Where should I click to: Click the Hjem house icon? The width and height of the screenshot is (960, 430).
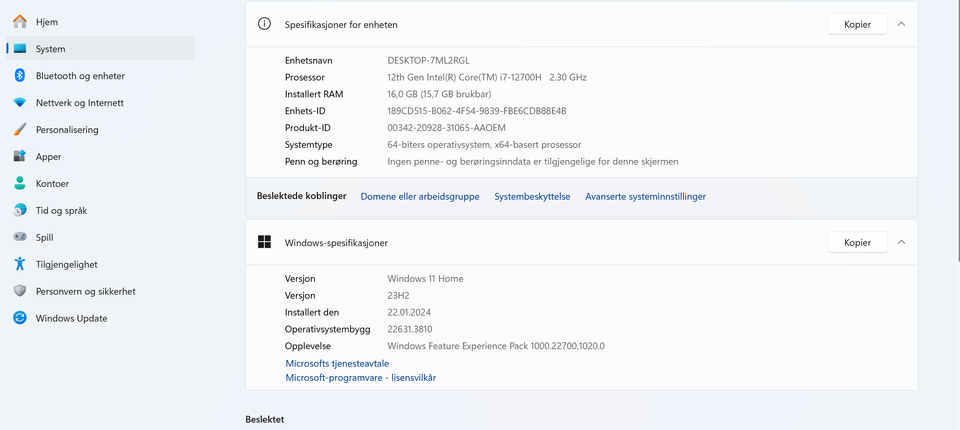19,21
